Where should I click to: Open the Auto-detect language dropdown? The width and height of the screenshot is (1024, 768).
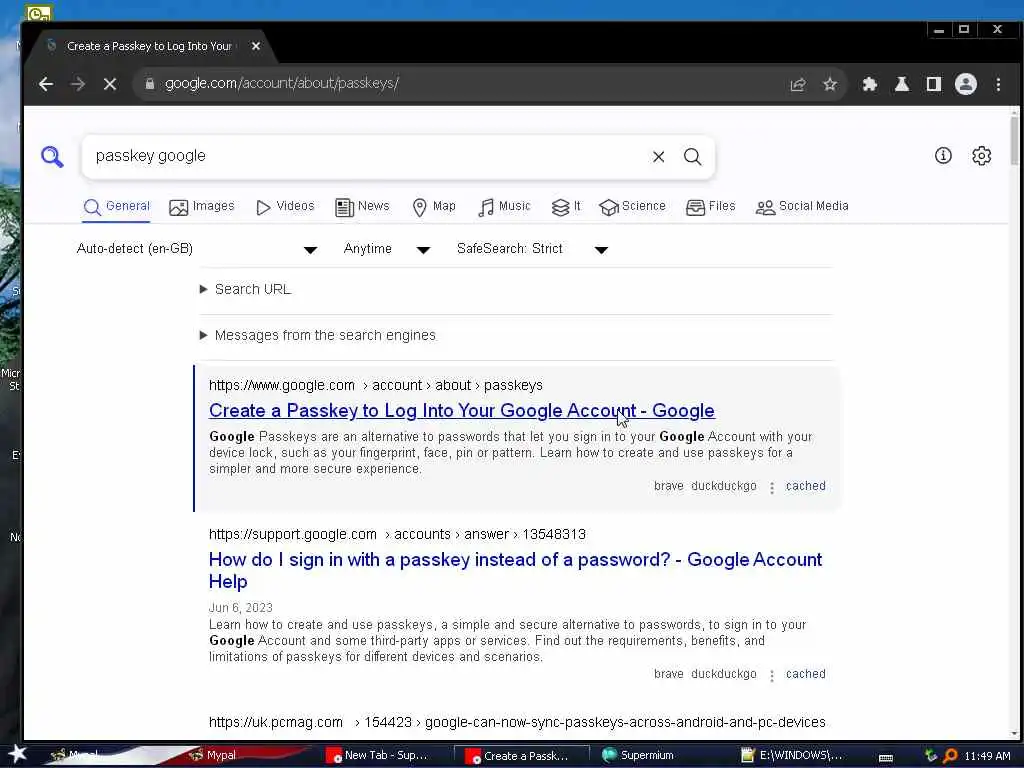197,249
